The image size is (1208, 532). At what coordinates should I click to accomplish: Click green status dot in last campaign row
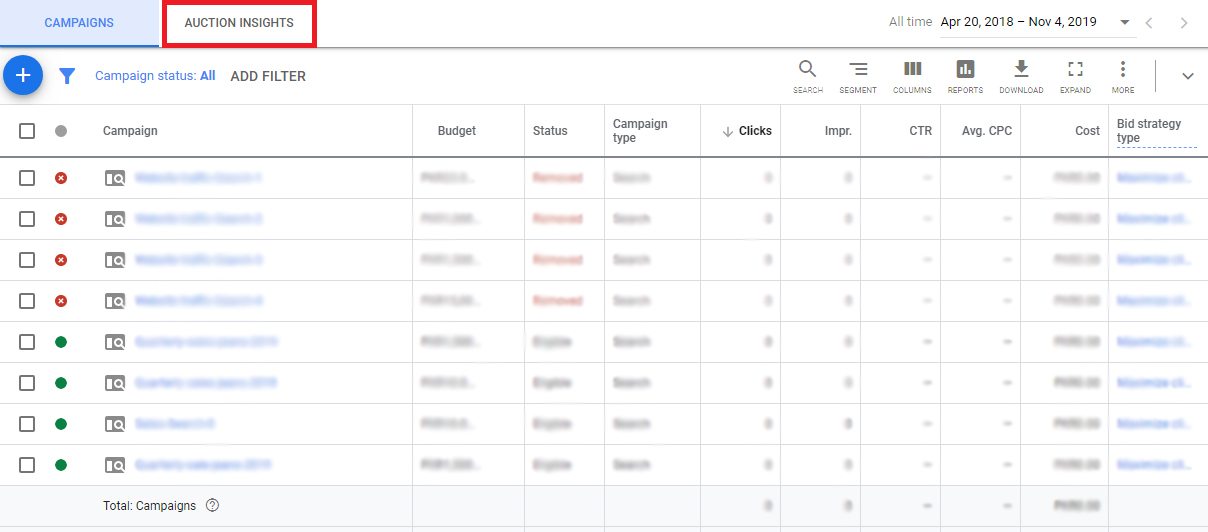pyautogui.click(x=61, y=465)
